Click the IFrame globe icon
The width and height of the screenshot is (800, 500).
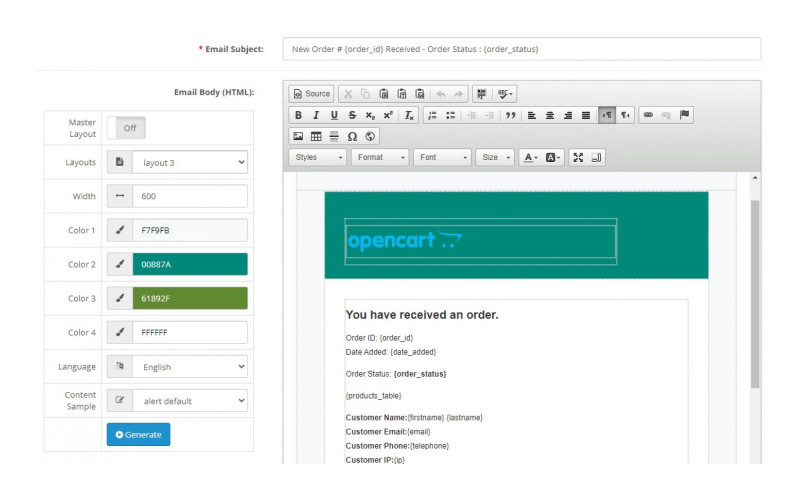[x=370, y=136]
